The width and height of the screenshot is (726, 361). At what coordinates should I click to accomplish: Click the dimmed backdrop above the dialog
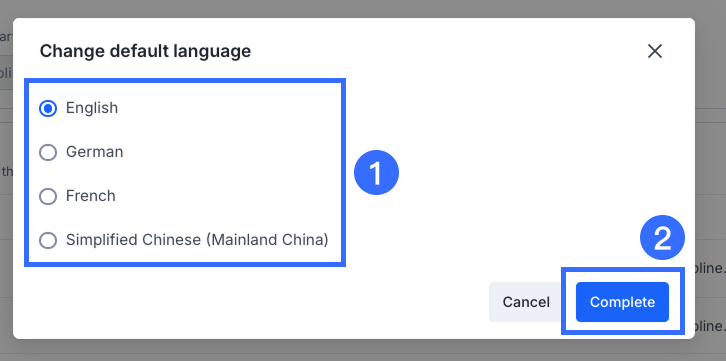(x=363, y=8)
